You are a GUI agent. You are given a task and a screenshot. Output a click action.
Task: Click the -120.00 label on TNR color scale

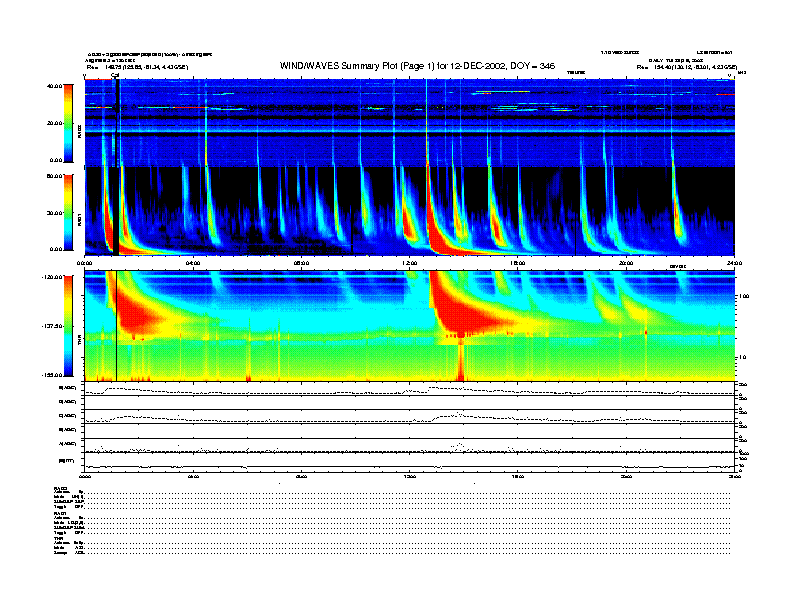tap(53, 277)
